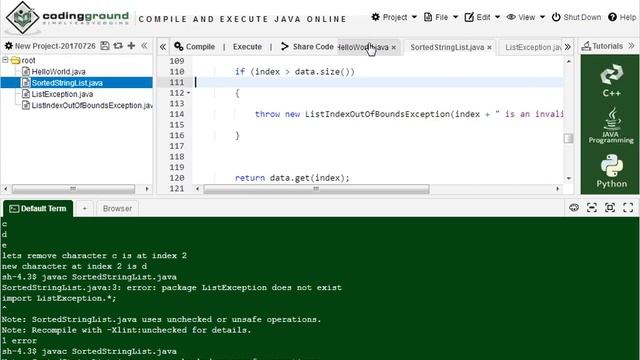
Task: Open the Help link
Action: pos(622,17)
